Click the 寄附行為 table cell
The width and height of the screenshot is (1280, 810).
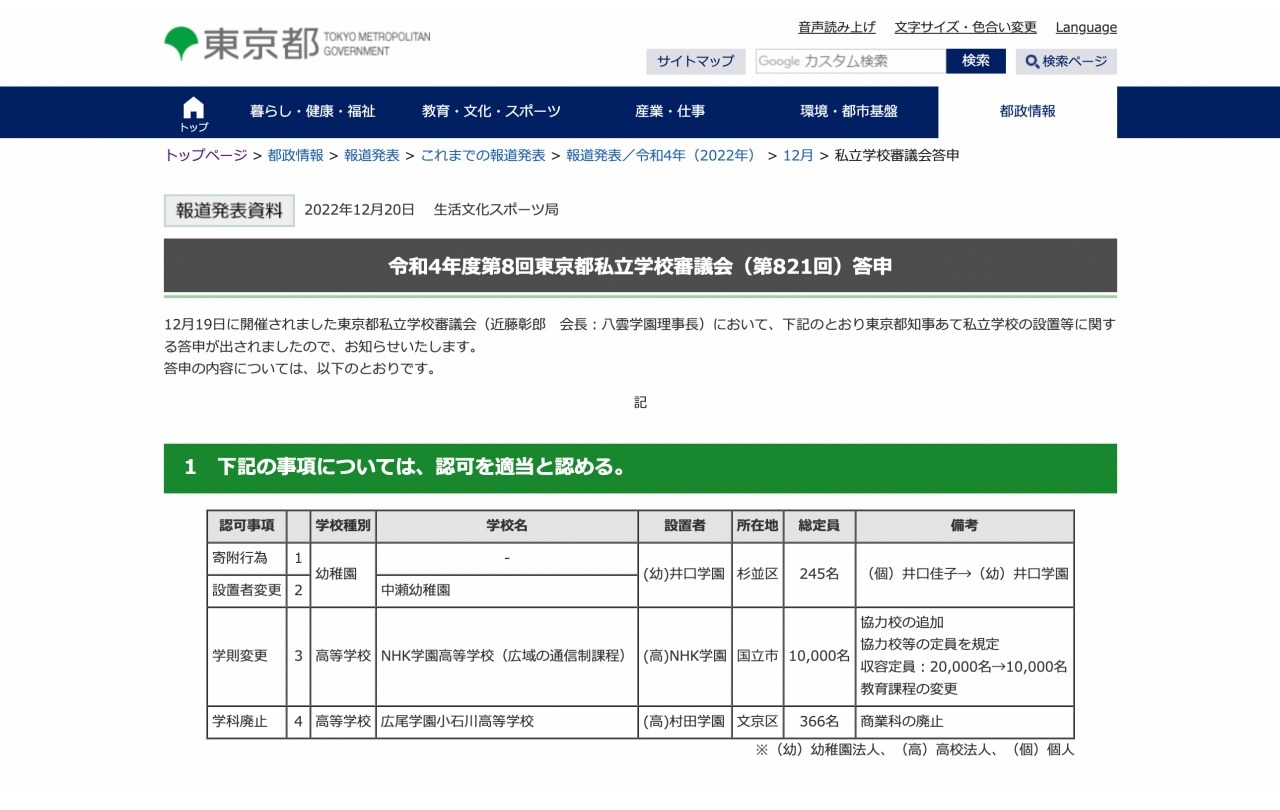tap(246, 558)
